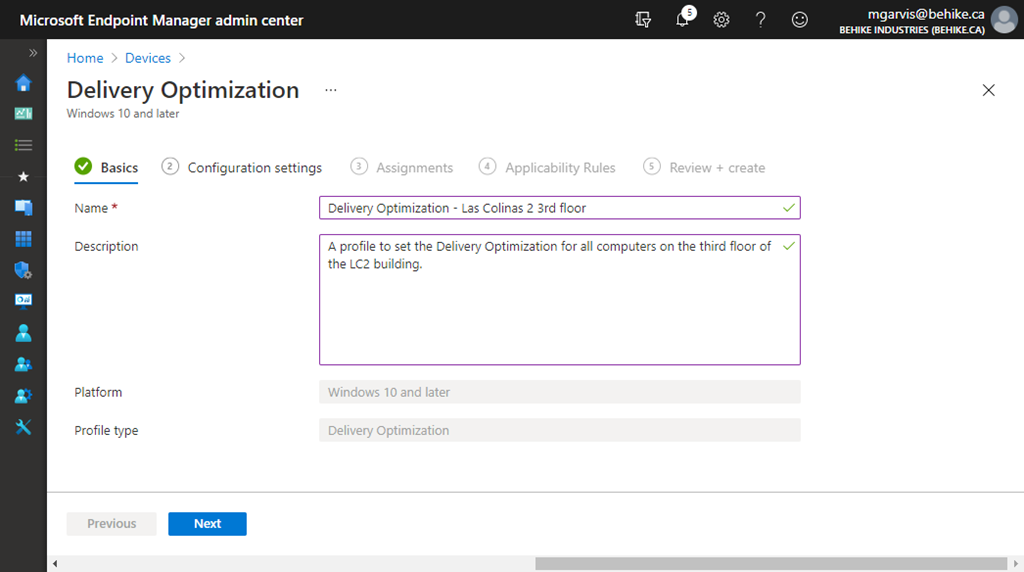Viewport: 1024px width, 572px height.
Task: Open Troubleshooting wrench icon in sidebar
Action: pyautogui.click(x=23, y=427)
